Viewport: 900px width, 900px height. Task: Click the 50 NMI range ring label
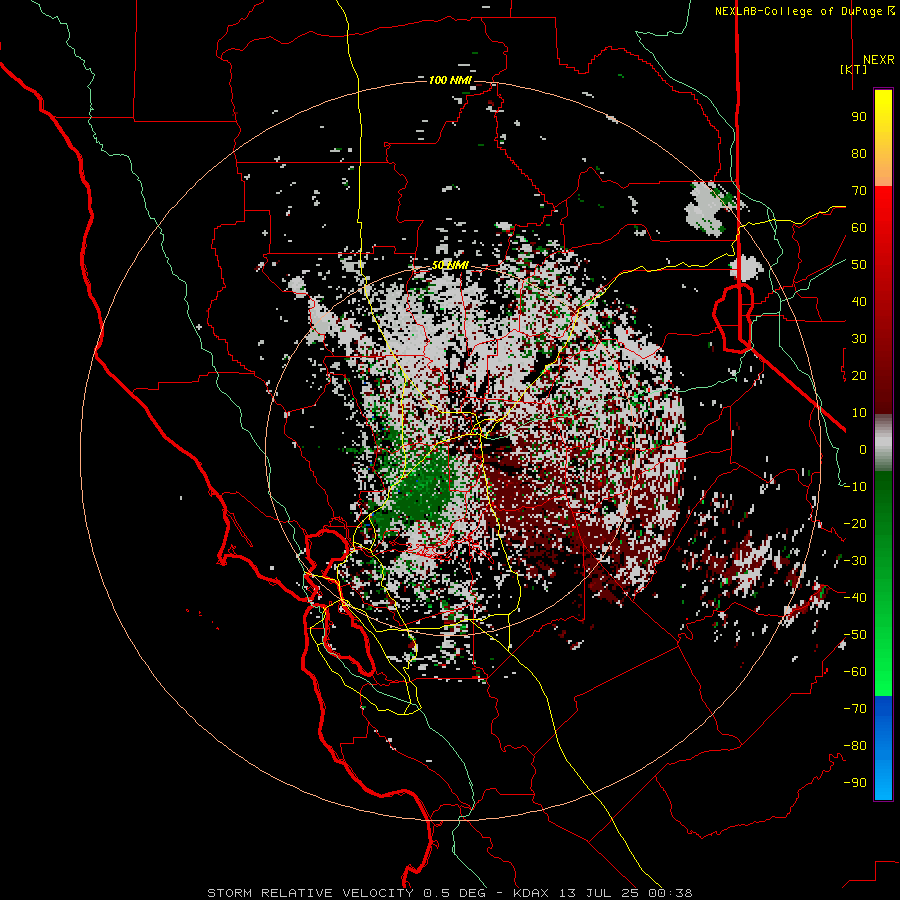point(450,265)
